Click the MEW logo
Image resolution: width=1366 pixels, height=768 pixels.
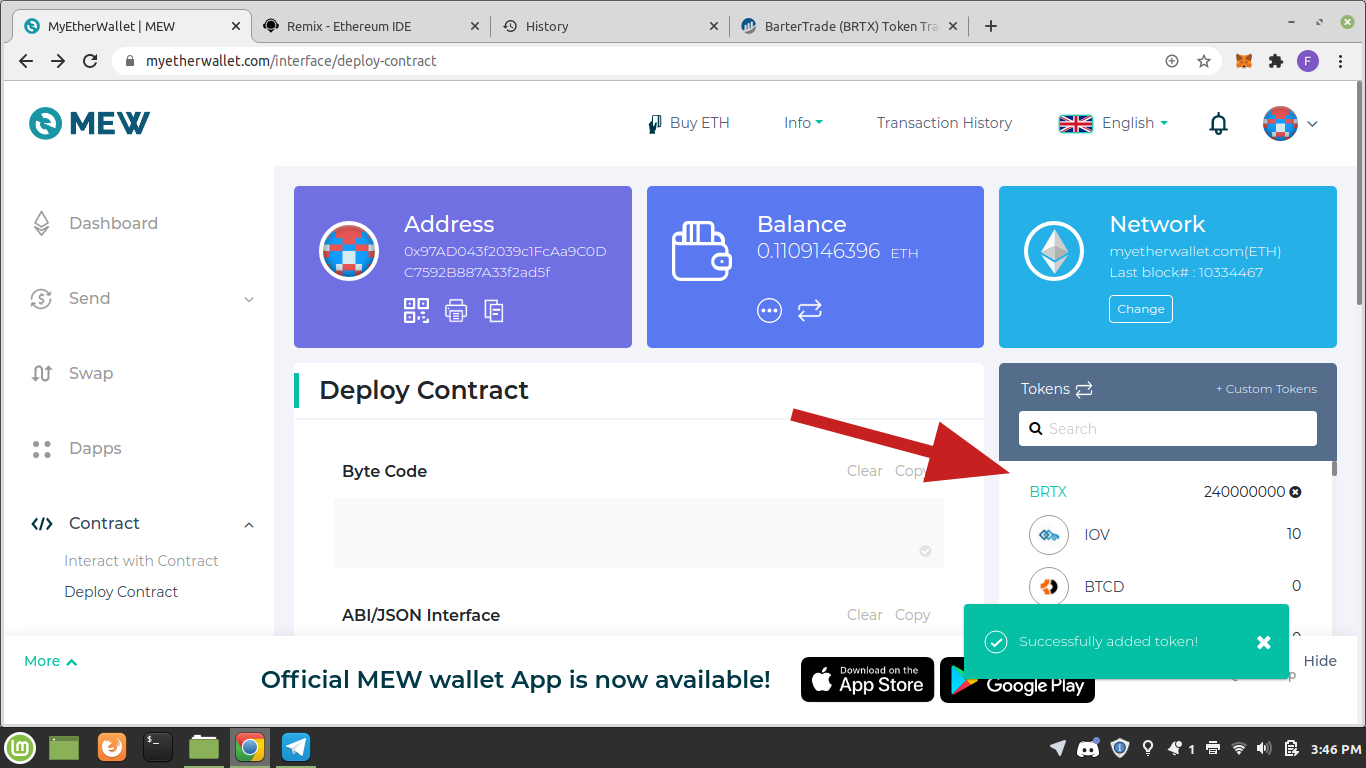pos(90,123)
